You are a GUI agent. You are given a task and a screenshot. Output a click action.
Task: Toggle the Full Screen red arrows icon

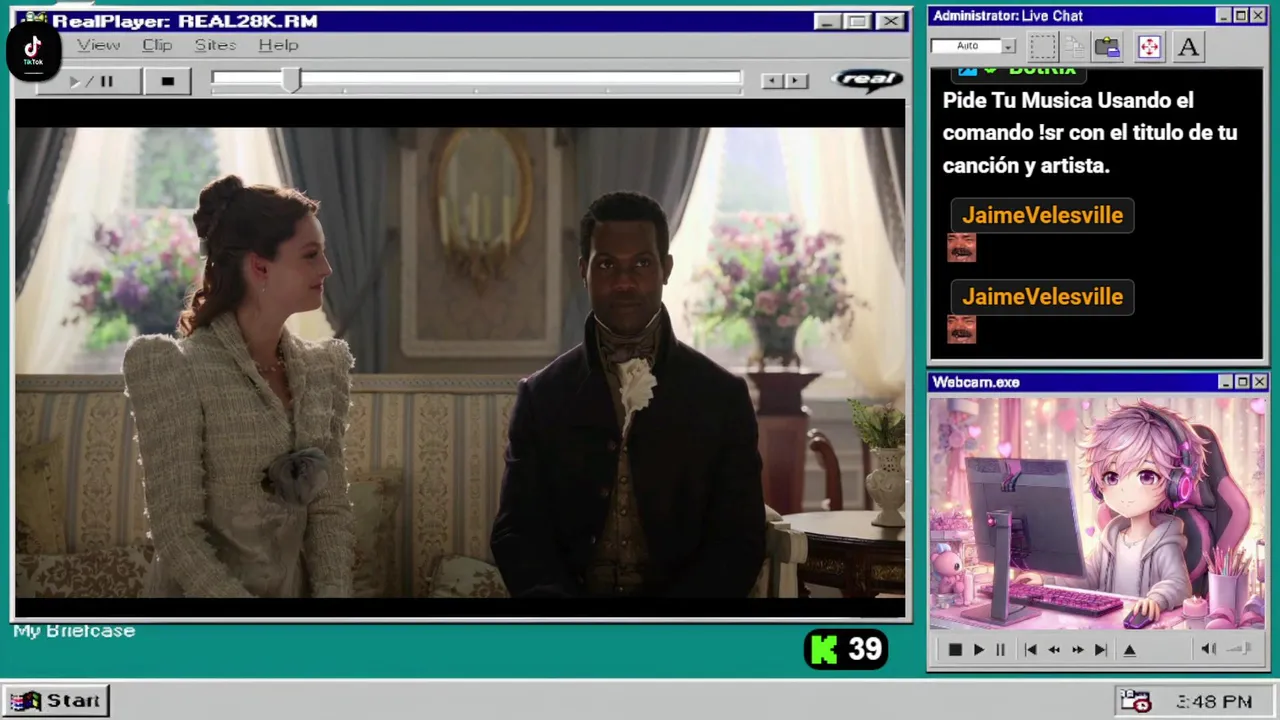(1149, 46)
